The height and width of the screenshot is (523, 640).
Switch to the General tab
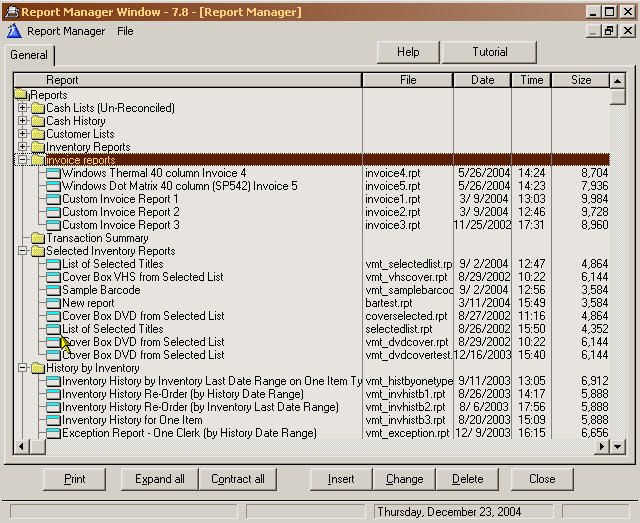tap(29, 56)
